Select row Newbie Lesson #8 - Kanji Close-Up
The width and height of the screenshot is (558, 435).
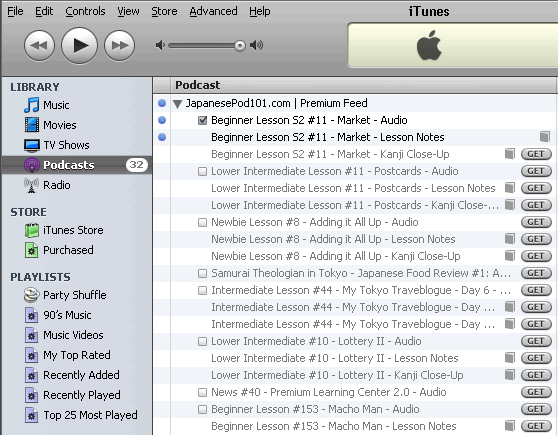[x=355, y=256]
